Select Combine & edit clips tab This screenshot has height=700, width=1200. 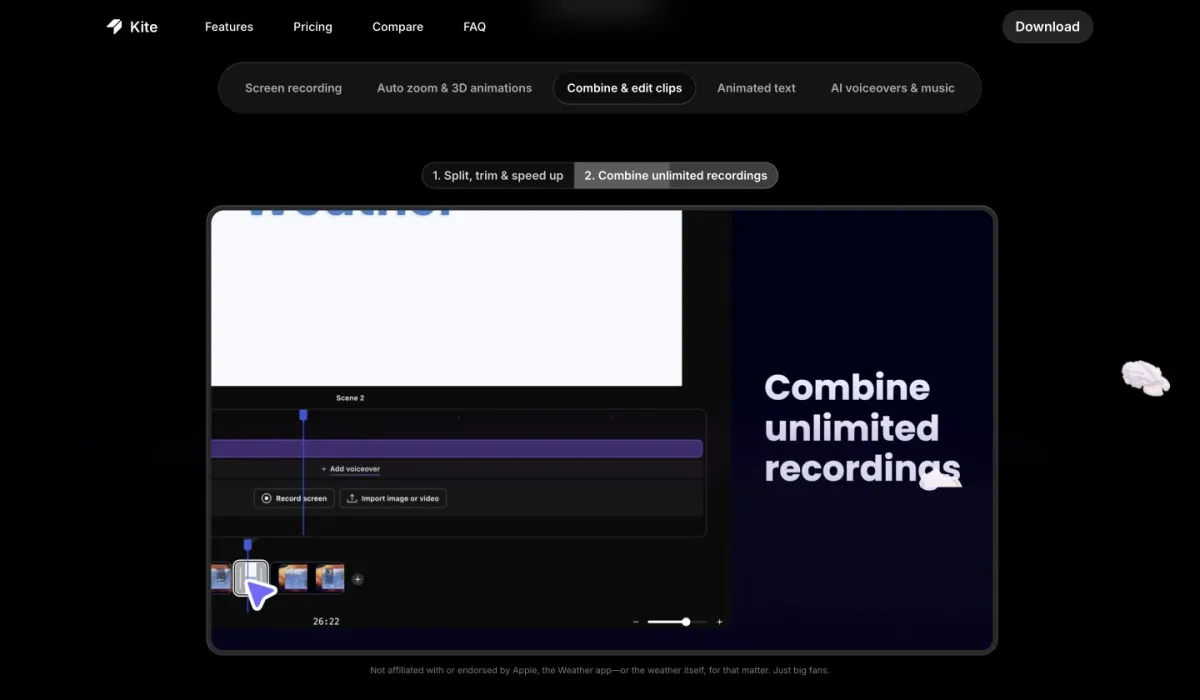[624, 88]
